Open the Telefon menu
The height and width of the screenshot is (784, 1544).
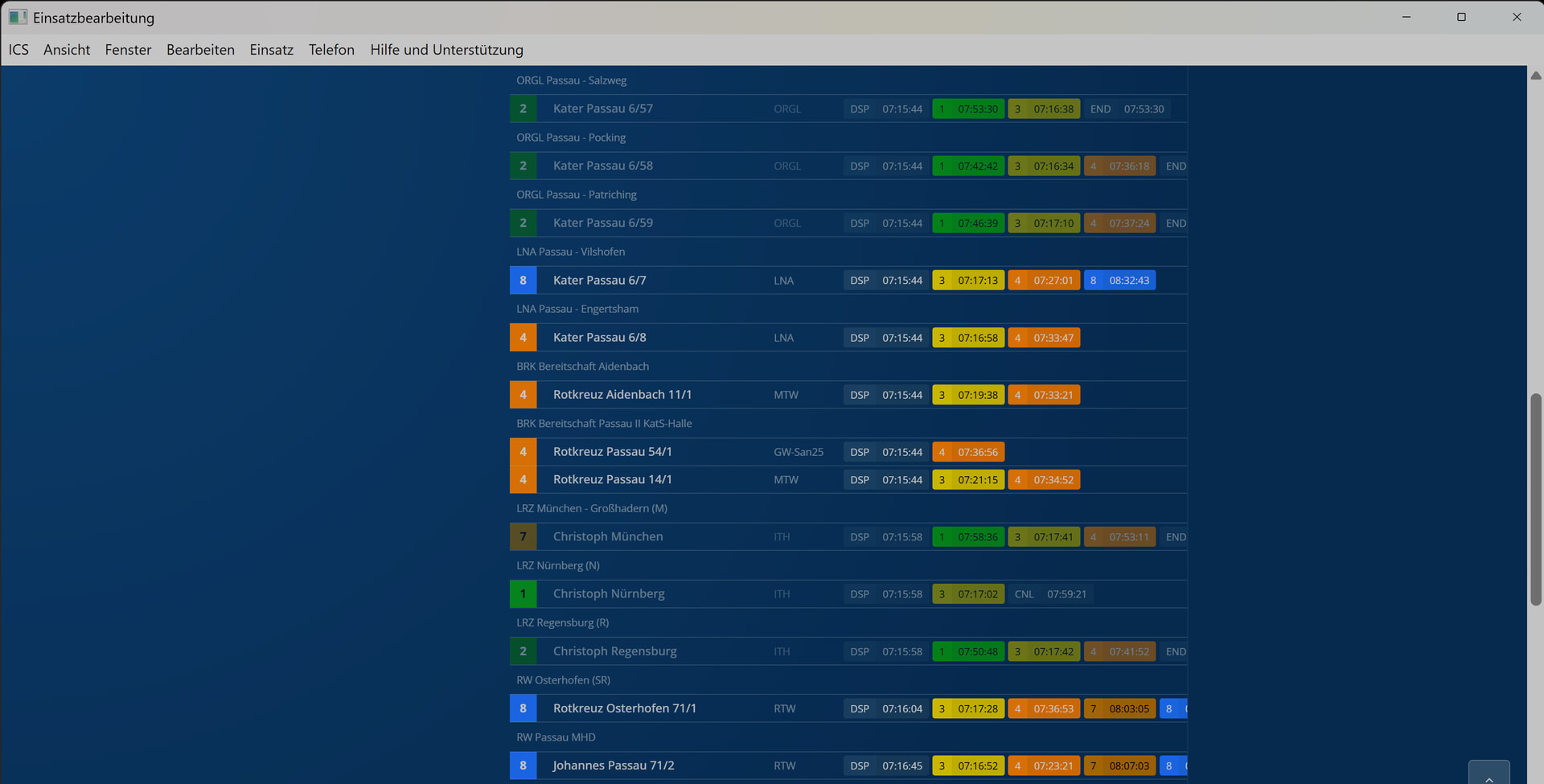click(331, 50)
